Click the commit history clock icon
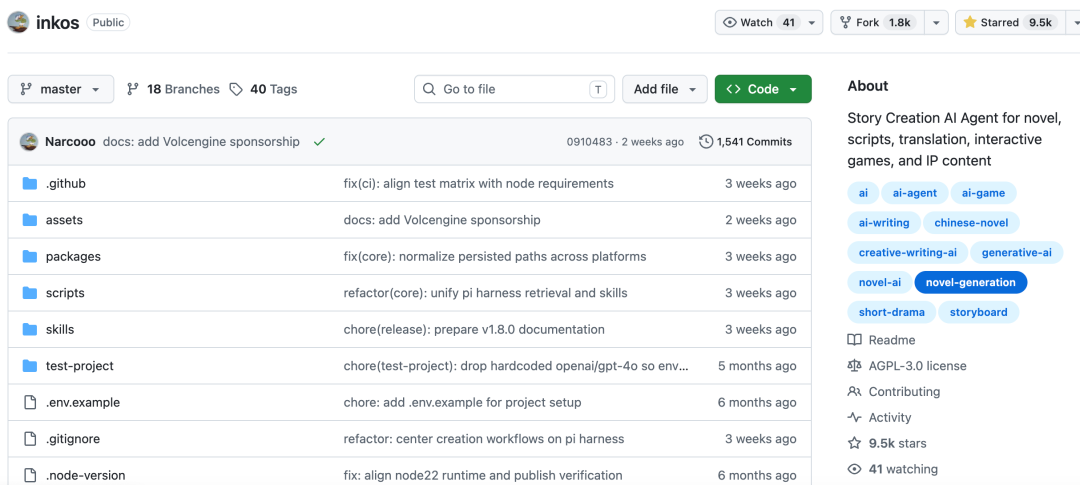 pos(705,142)
